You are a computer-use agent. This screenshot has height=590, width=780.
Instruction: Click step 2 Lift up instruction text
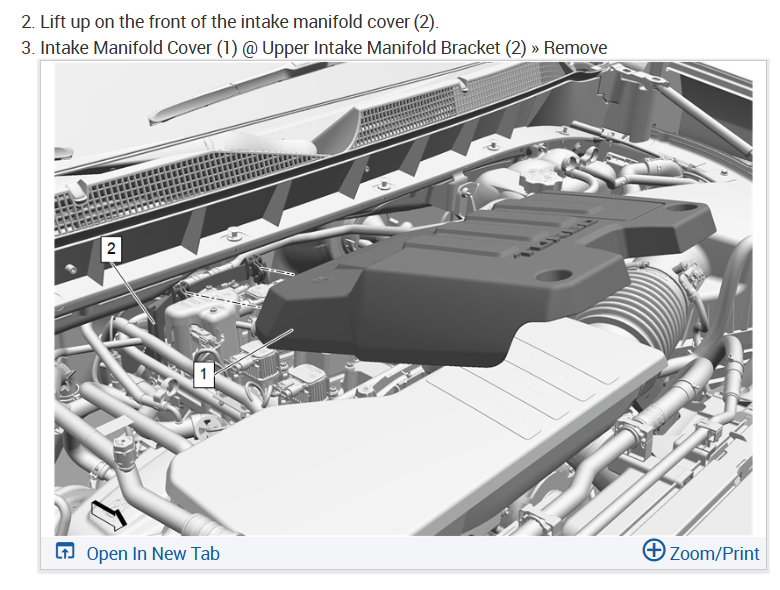[230, 22]
